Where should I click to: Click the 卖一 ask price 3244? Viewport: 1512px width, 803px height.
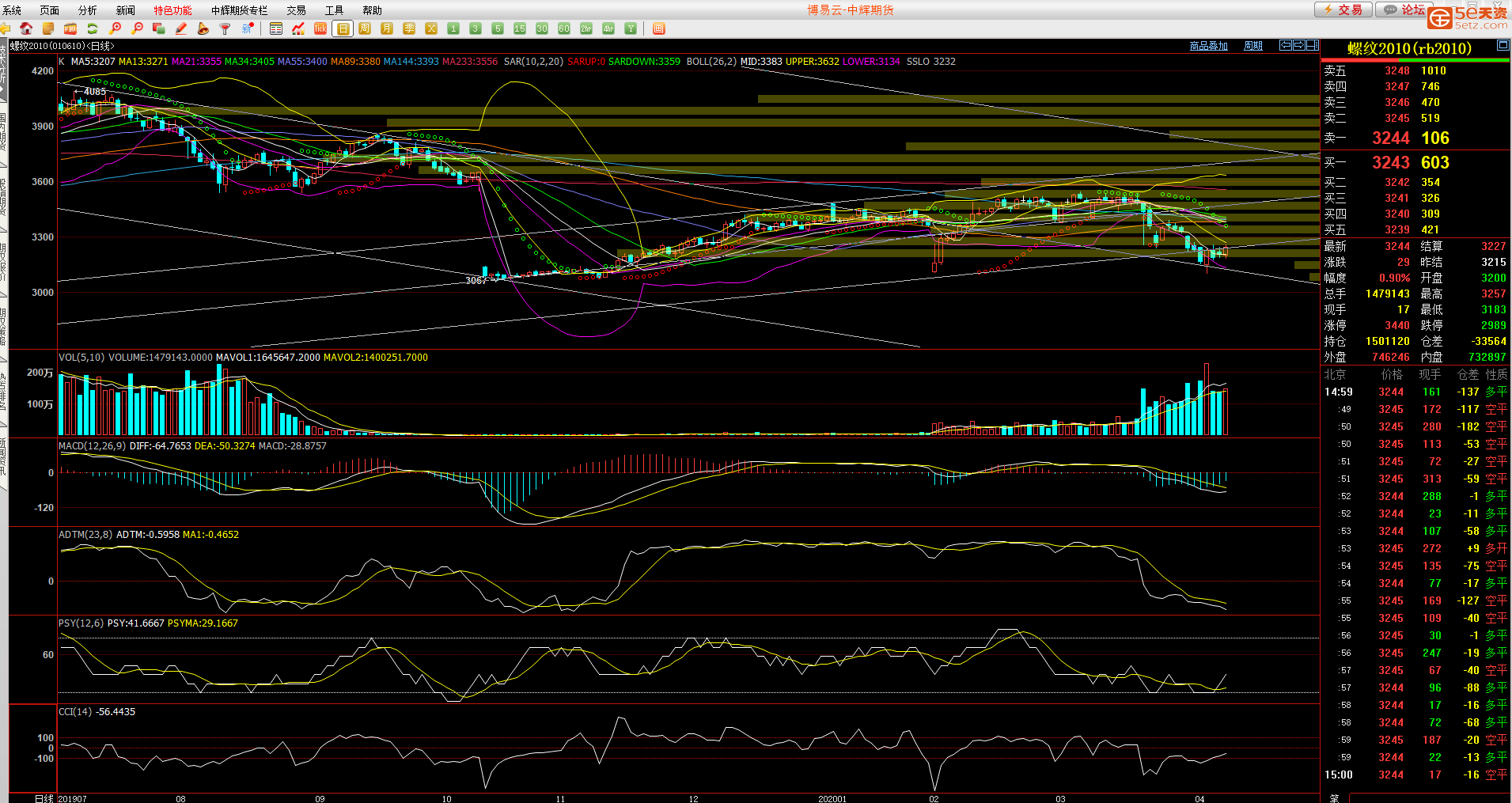(1391, 138)
